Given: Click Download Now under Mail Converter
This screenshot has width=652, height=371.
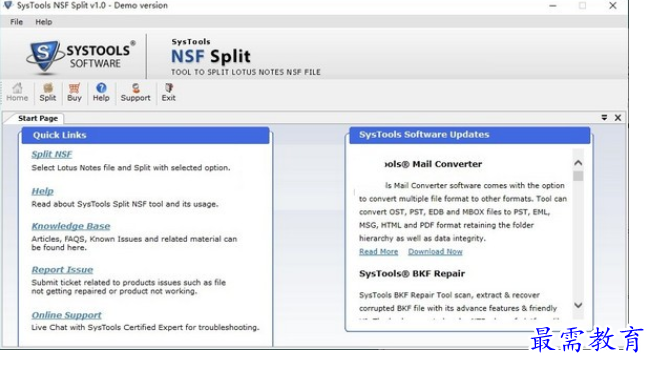Looking at the screenshot, I should pyautogui.click(x=435, y=252).
